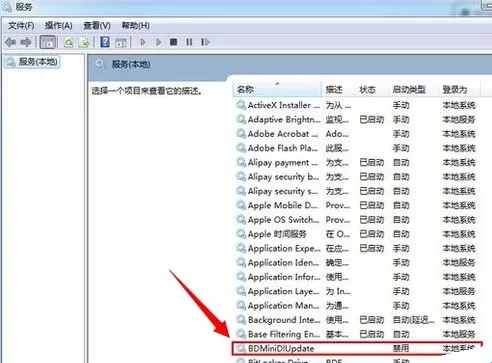Toggle the Show/Hide Console Tree toolbar icon
This screenshot has width=492, height=363.
coord(47,42)
